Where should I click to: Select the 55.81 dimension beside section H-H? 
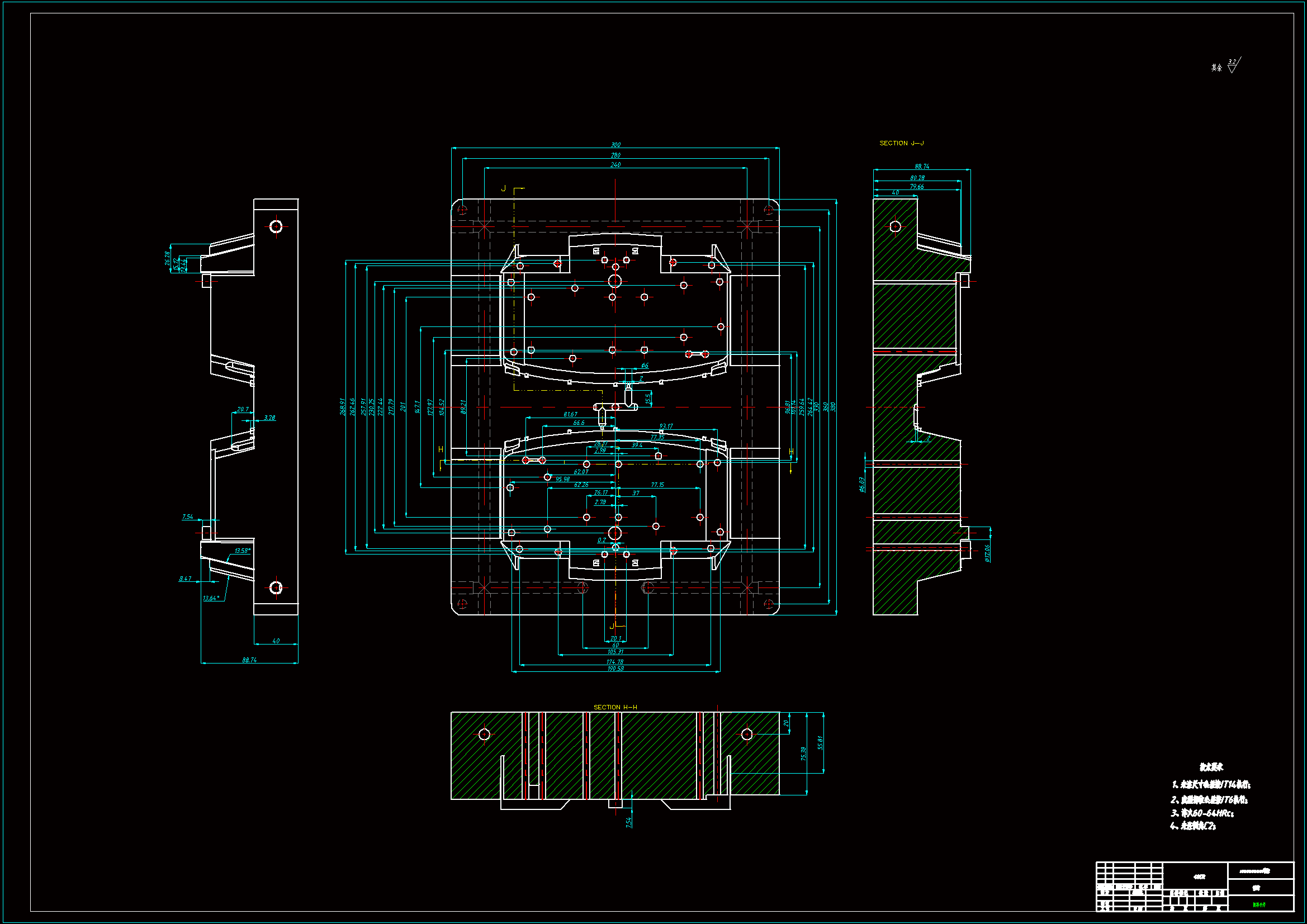click(820, 742)
